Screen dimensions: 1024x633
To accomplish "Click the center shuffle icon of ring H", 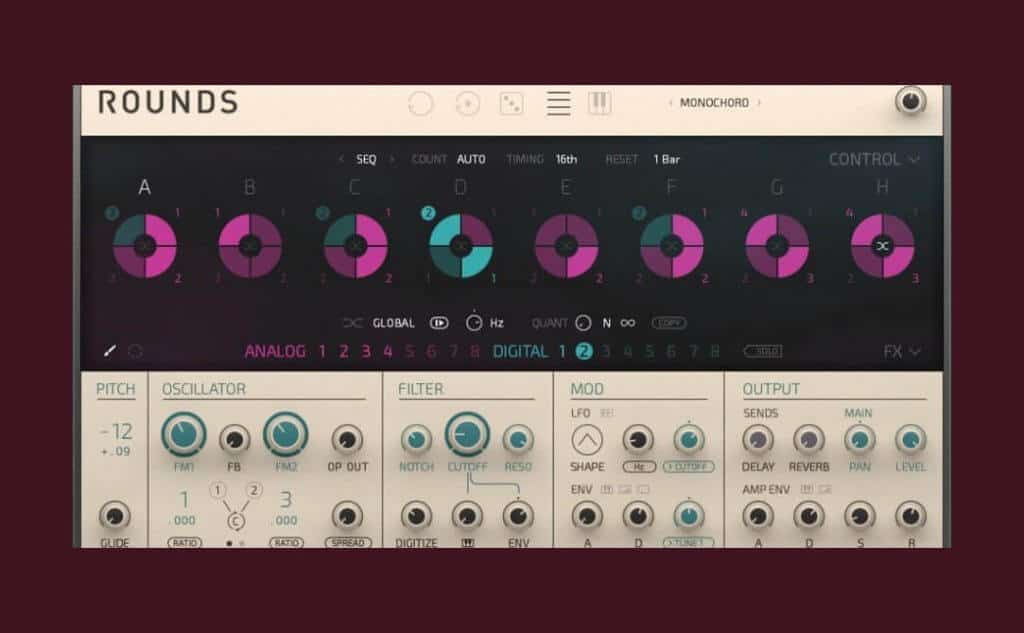I will 882,246.
